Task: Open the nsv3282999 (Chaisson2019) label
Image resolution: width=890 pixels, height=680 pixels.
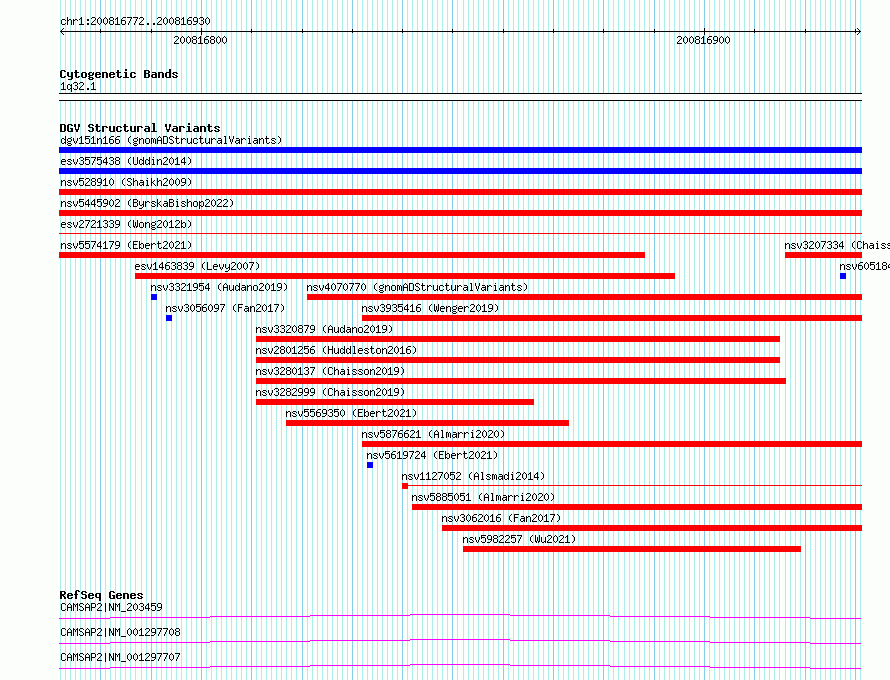Action: [x=330, y=392]
